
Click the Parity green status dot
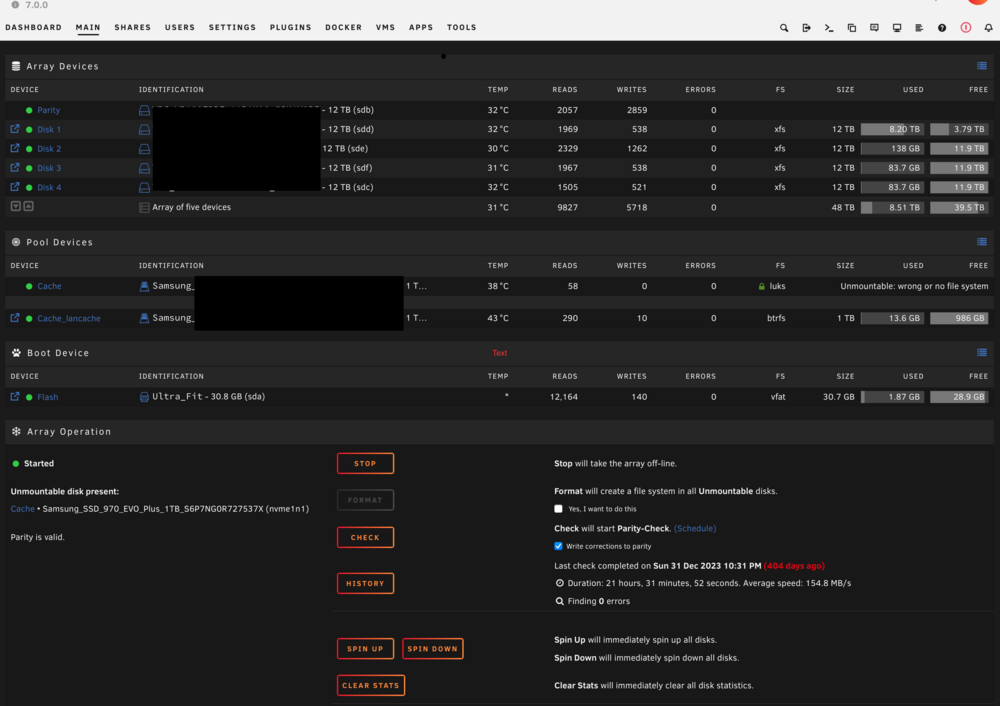coord(29,110)
